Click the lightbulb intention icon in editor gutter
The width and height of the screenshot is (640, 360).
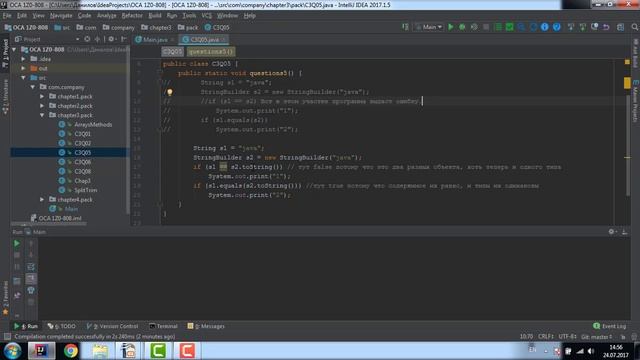click(170, 92)
